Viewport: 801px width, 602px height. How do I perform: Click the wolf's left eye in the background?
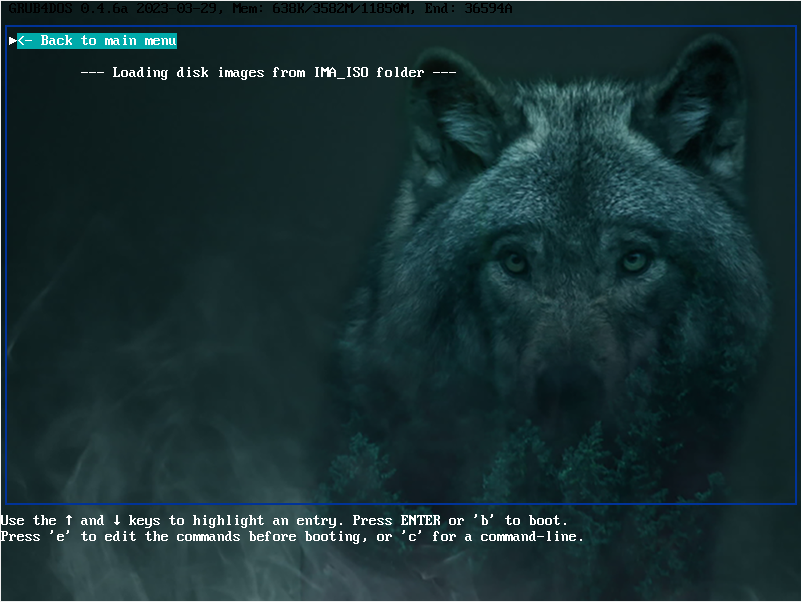[x=514, y=263]
